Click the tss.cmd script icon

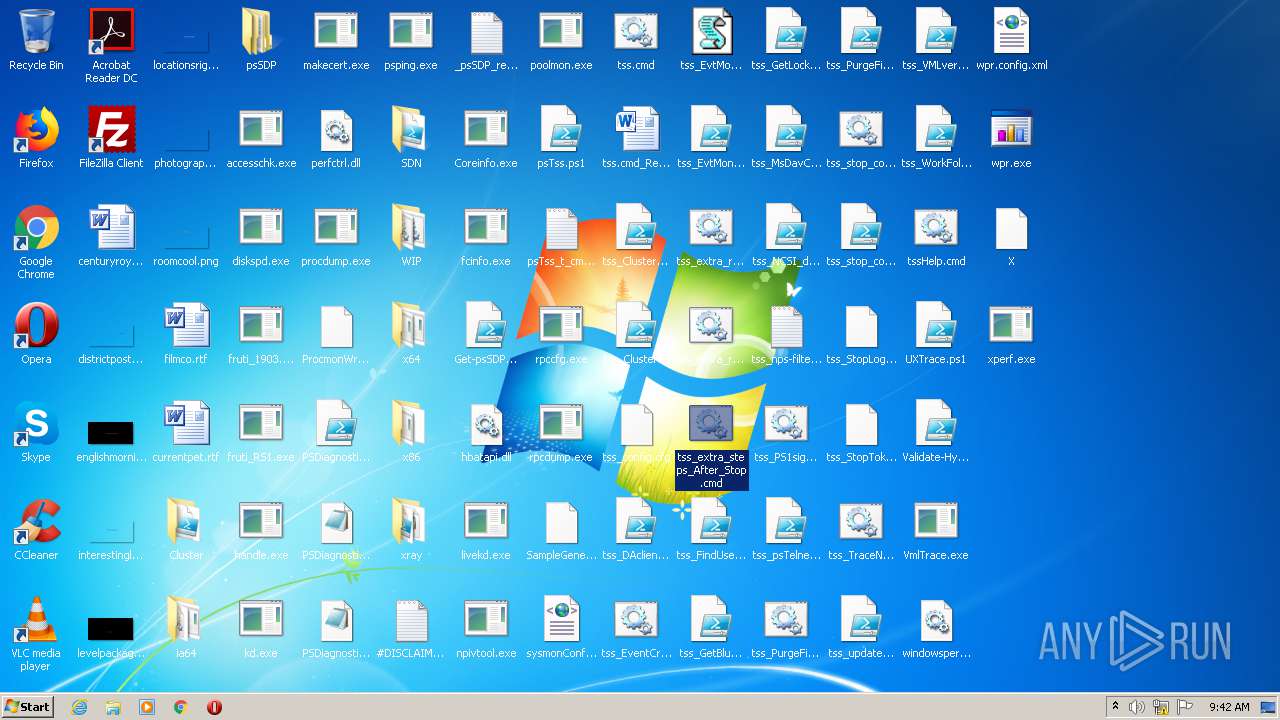[636, 40]
